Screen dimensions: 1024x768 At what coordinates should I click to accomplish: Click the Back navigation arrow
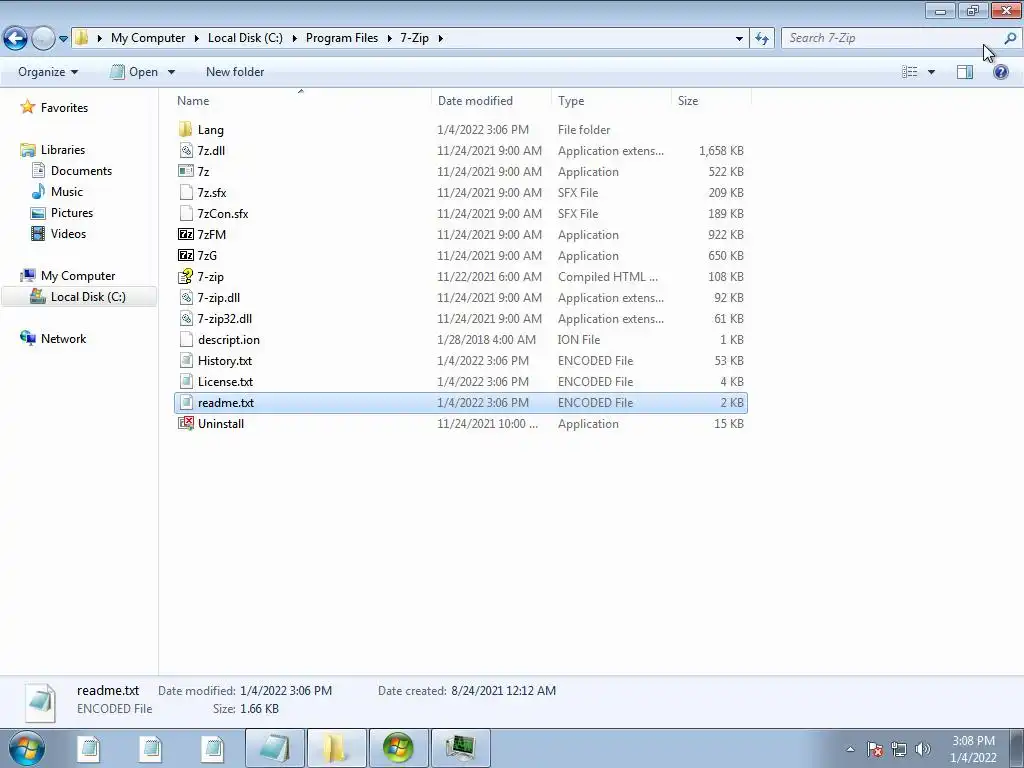coord(16,38)
